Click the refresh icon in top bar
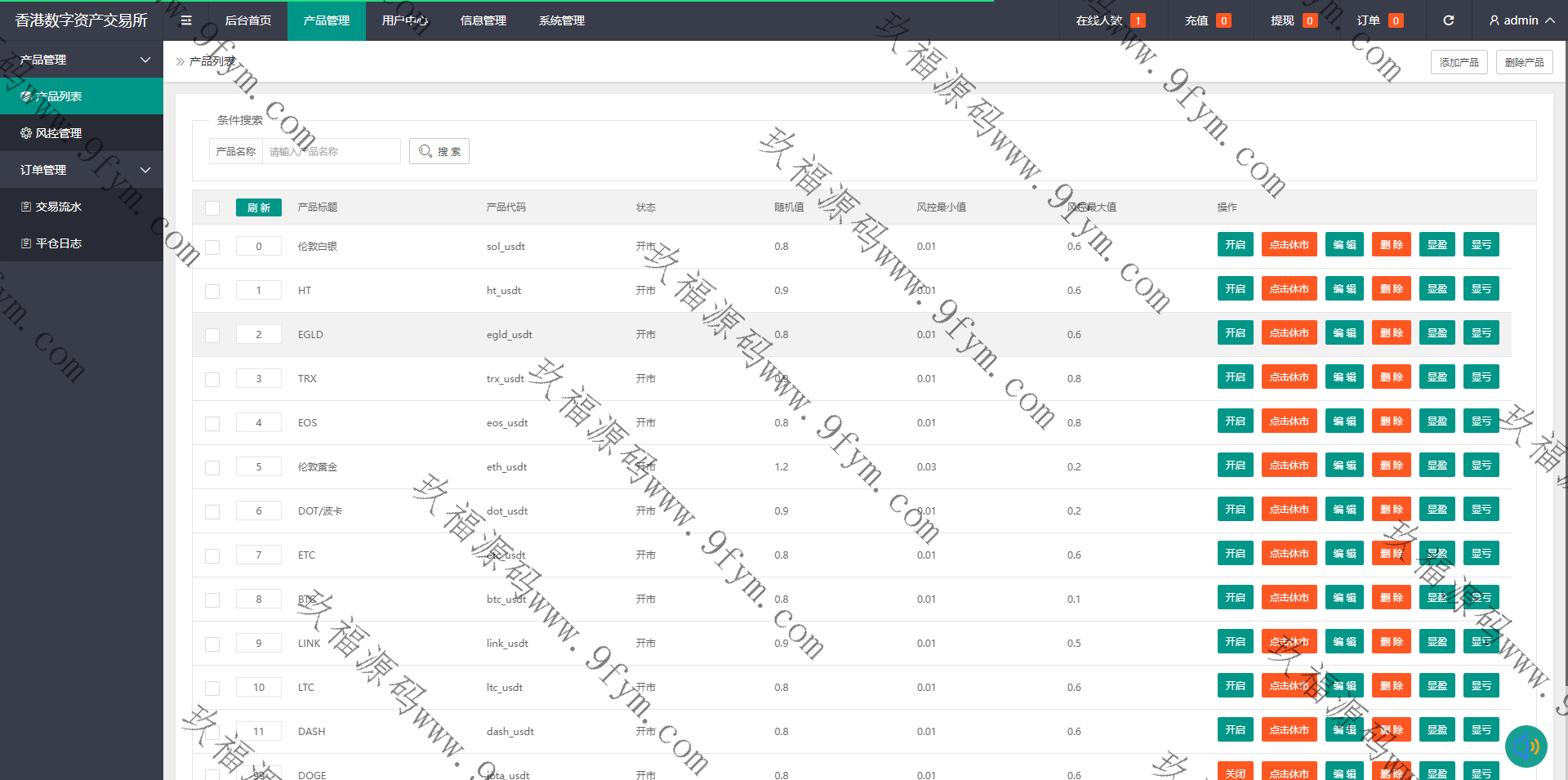The width and height of the screenshot is (1568, 780). tap(1448, 20)
